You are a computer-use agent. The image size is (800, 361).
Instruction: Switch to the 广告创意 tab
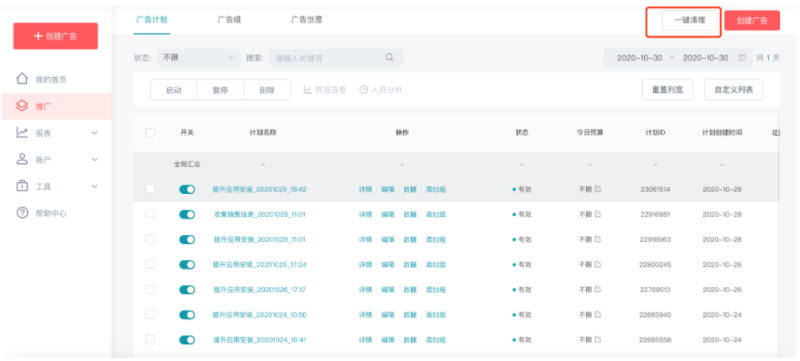tap(307, 20)
